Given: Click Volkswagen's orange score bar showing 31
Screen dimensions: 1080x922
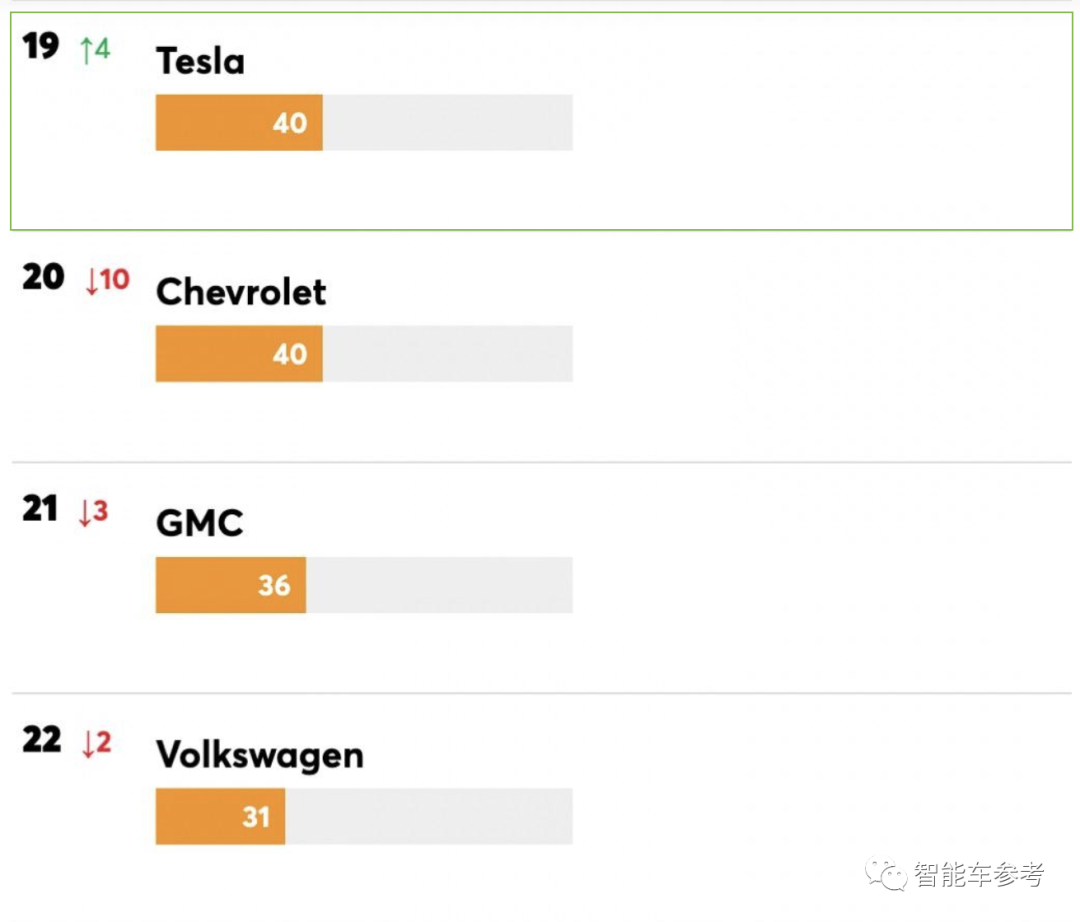Looking at the screenshot, I should 220,817.
